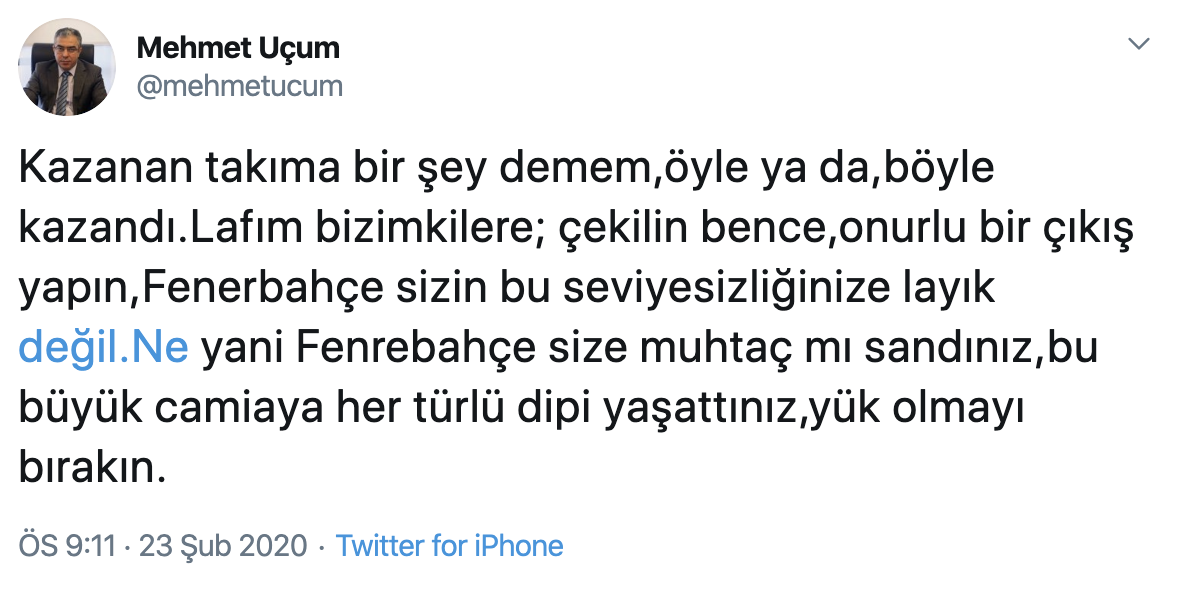Screen dimensions: 1184x592
Task: Follow the blue değil.Ne link
Action: [103, 350]
